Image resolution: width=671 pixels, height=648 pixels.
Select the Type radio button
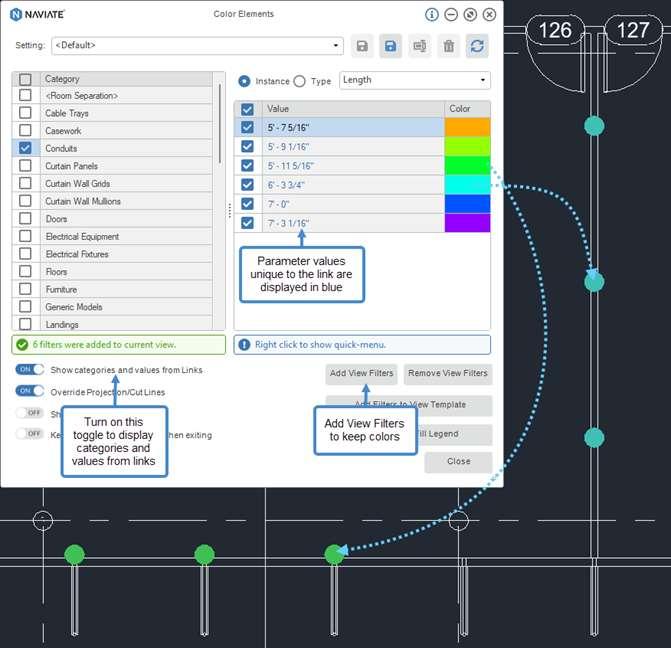pos(300,81)
